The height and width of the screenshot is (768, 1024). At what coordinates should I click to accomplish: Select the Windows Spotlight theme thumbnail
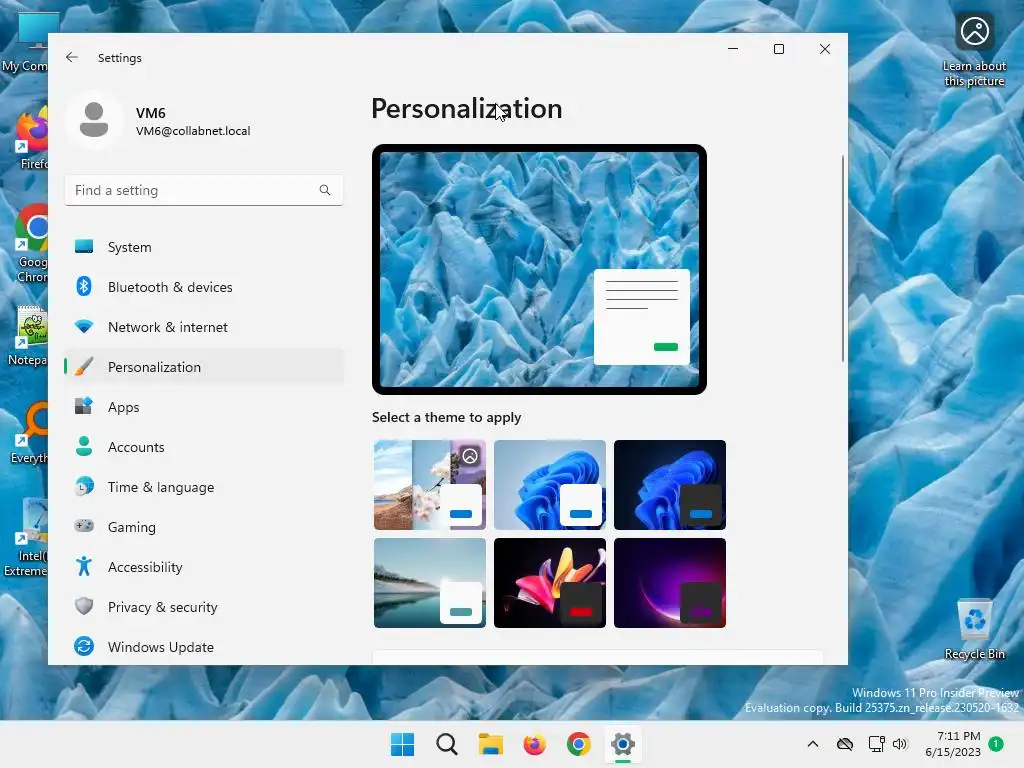430,485
